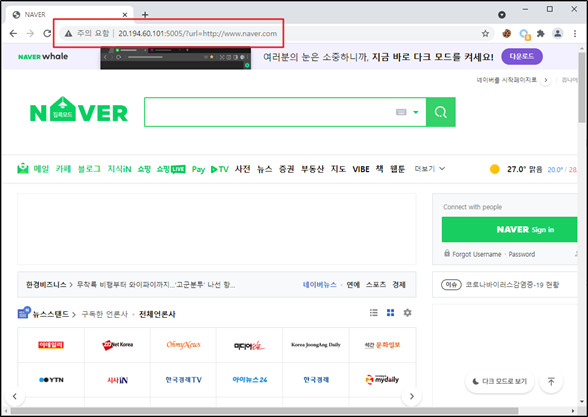Click the security warning triangle icon

pos(68,34)
